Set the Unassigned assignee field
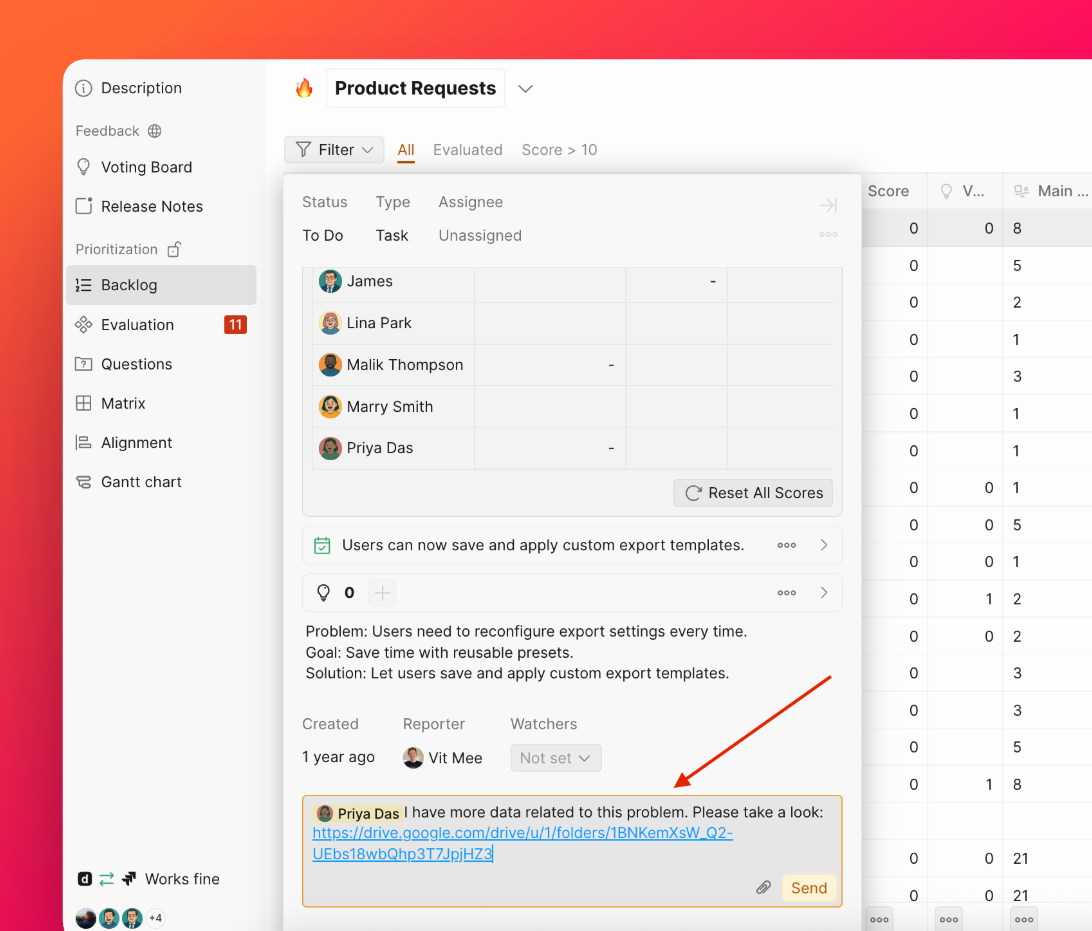This screenshot has height=931, width=1092. click(x=480, y=235)
